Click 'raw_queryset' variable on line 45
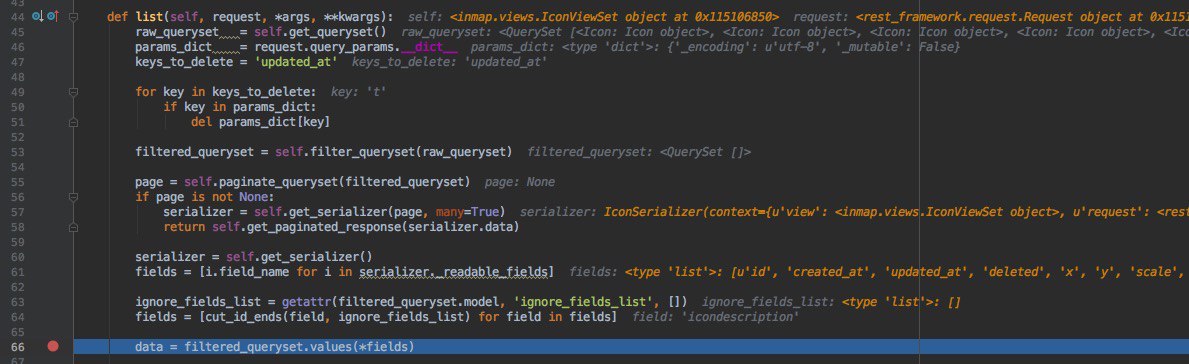This screenshot has width=1189, height=364. (176, 32)
